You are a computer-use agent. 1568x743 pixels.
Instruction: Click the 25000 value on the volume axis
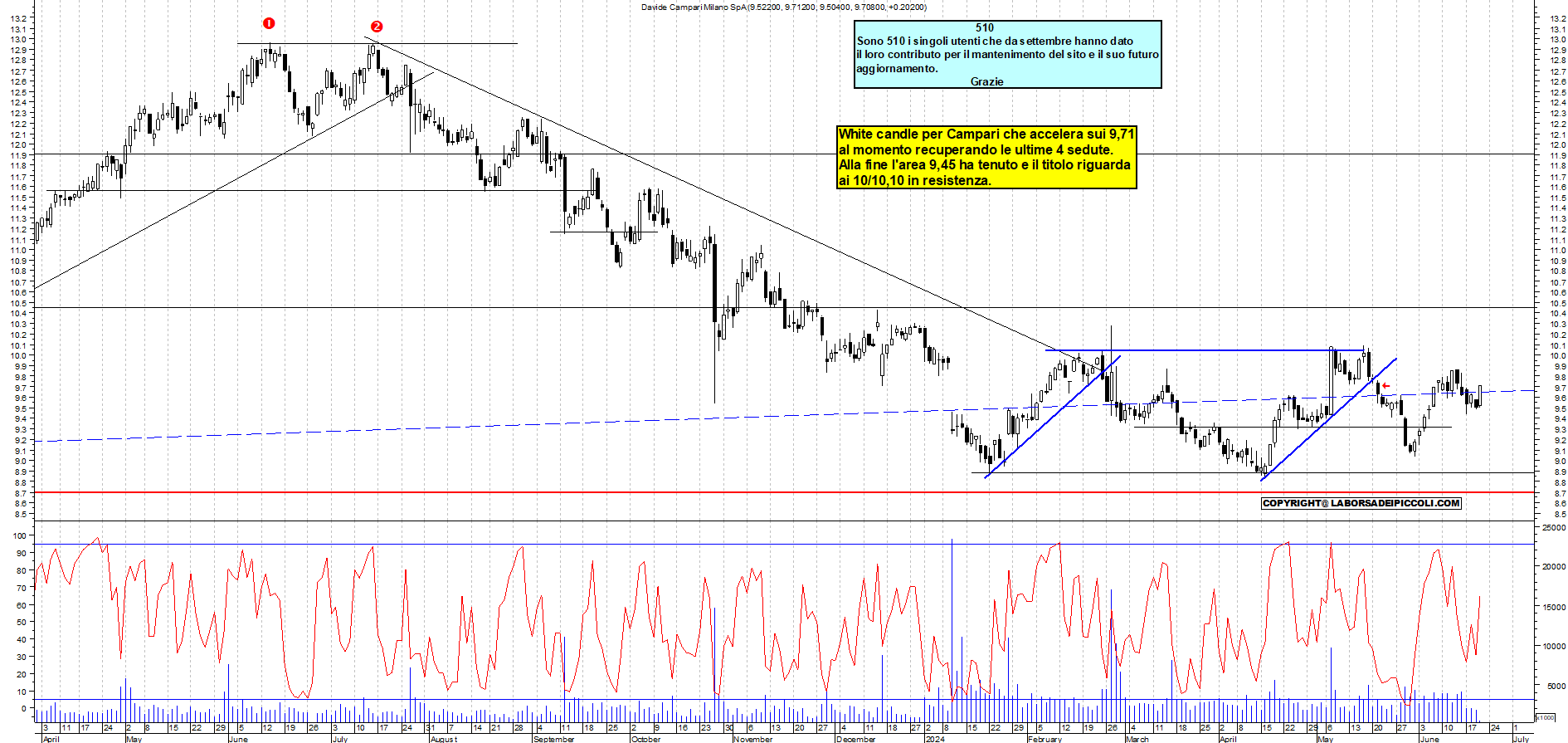(x=1553, y=527)
